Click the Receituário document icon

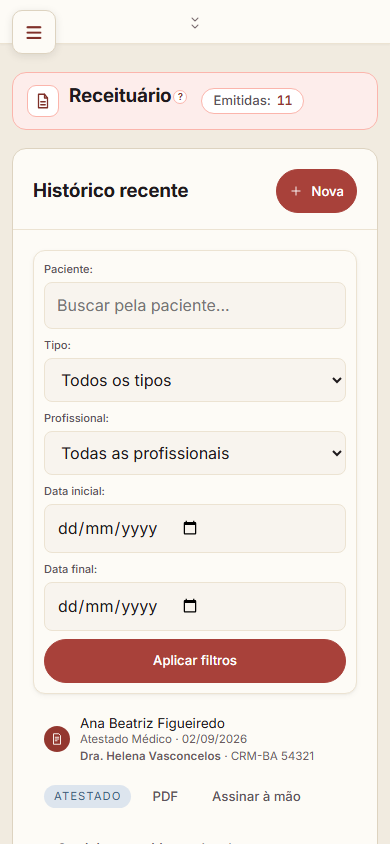pyautogui.click(x=43, y=101)
